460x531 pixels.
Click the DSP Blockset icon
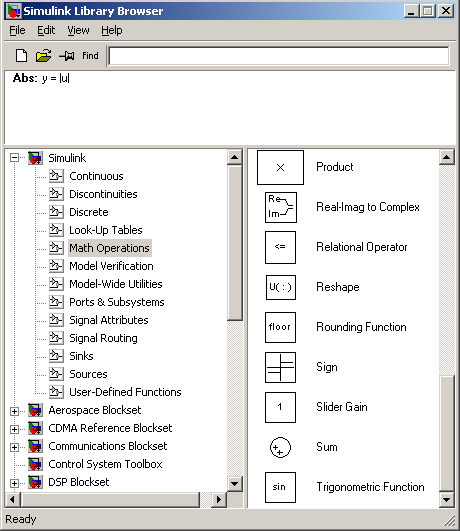pos(35,482)
